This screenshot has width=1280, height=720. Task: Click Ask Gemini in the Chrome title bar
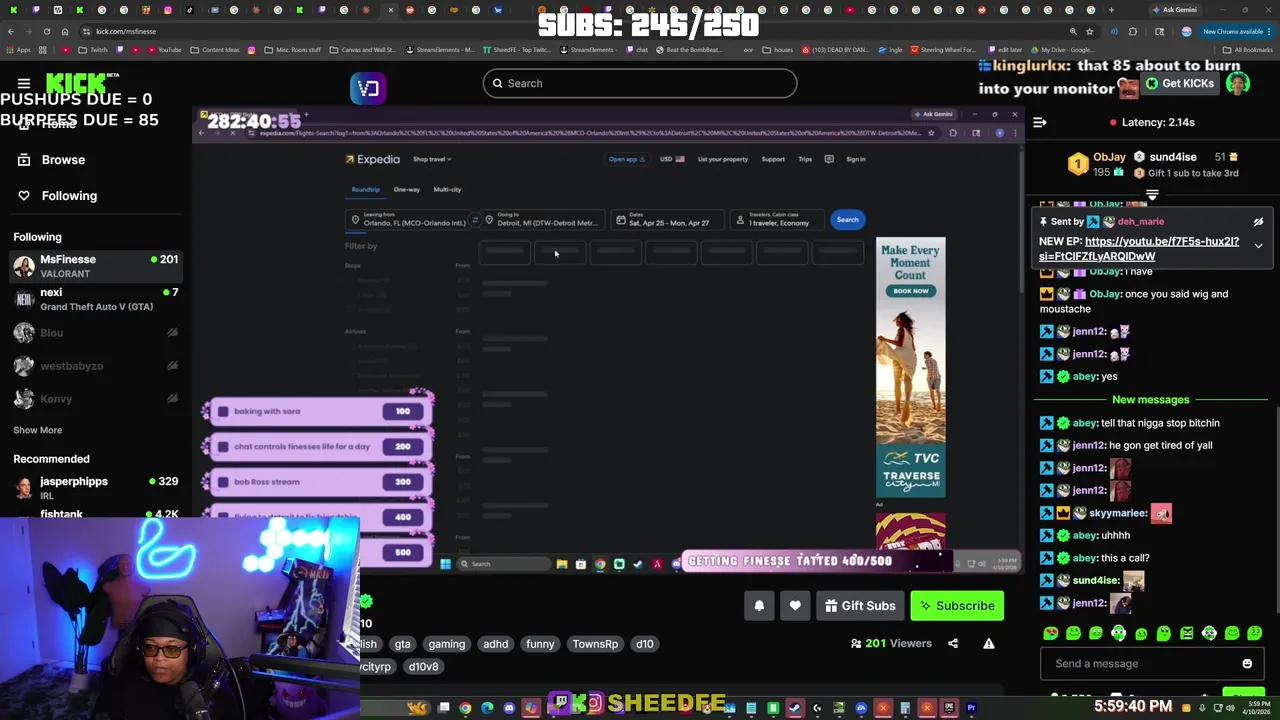[x=1174, y=10]
